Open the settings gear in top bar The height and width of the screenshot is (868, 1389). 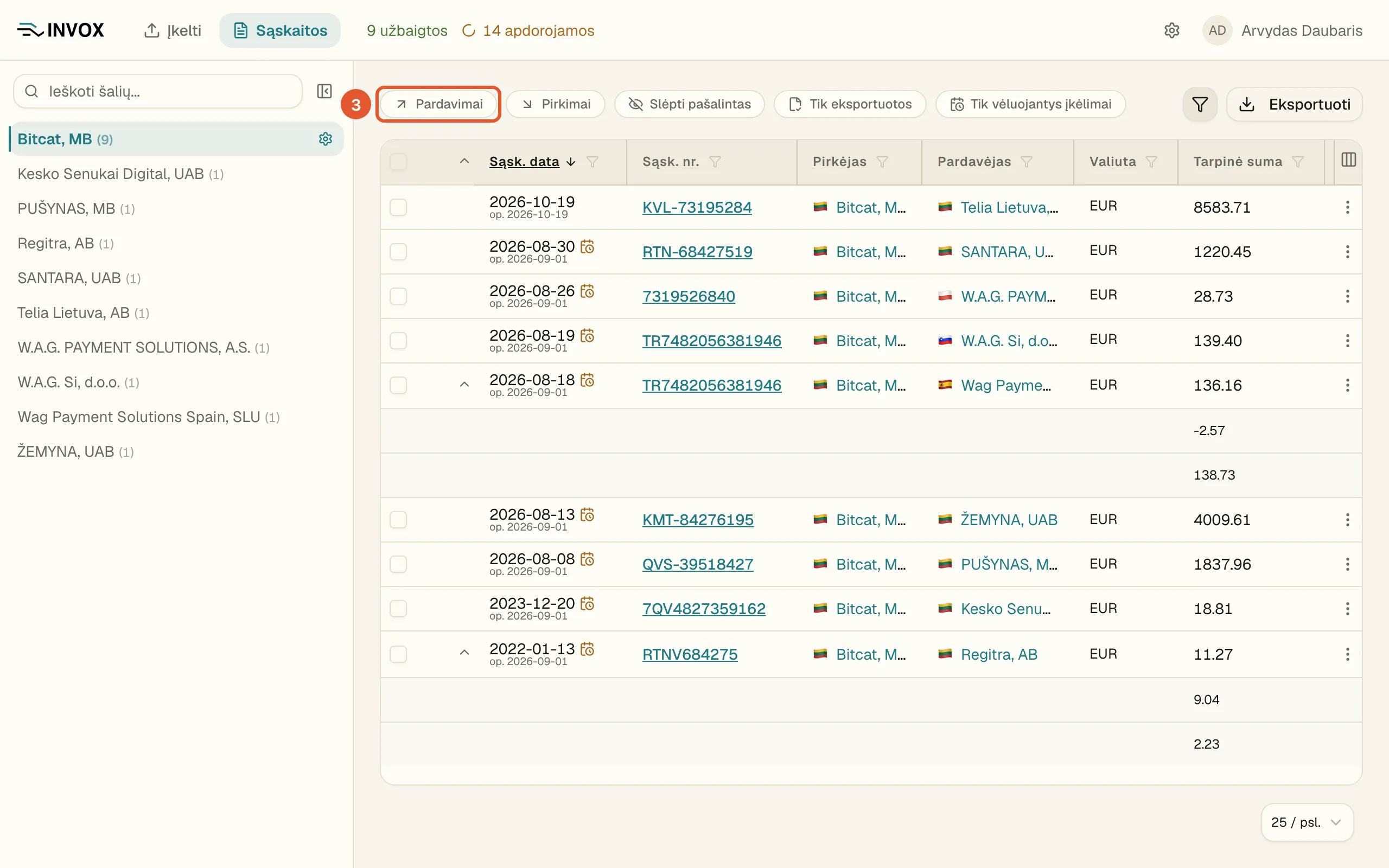[1171, 30]
